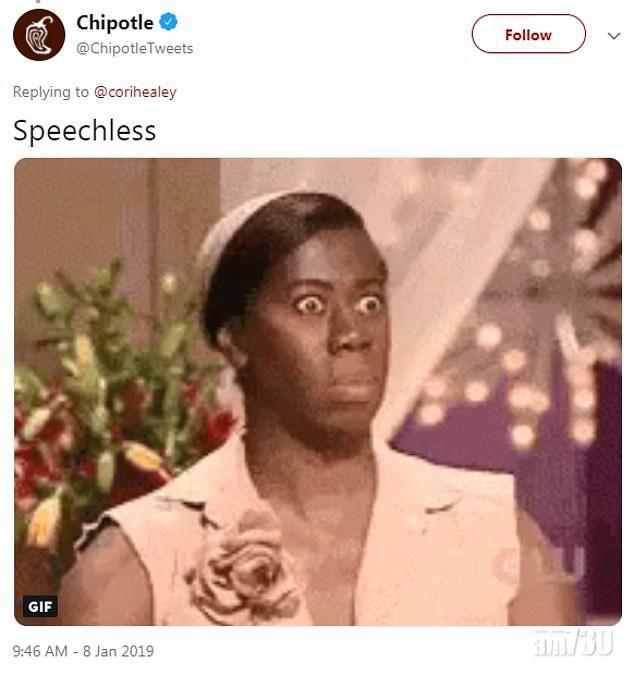Click the Chipotle pepper logo avatar
Screen dimensions: 634x675
[39, 35]
